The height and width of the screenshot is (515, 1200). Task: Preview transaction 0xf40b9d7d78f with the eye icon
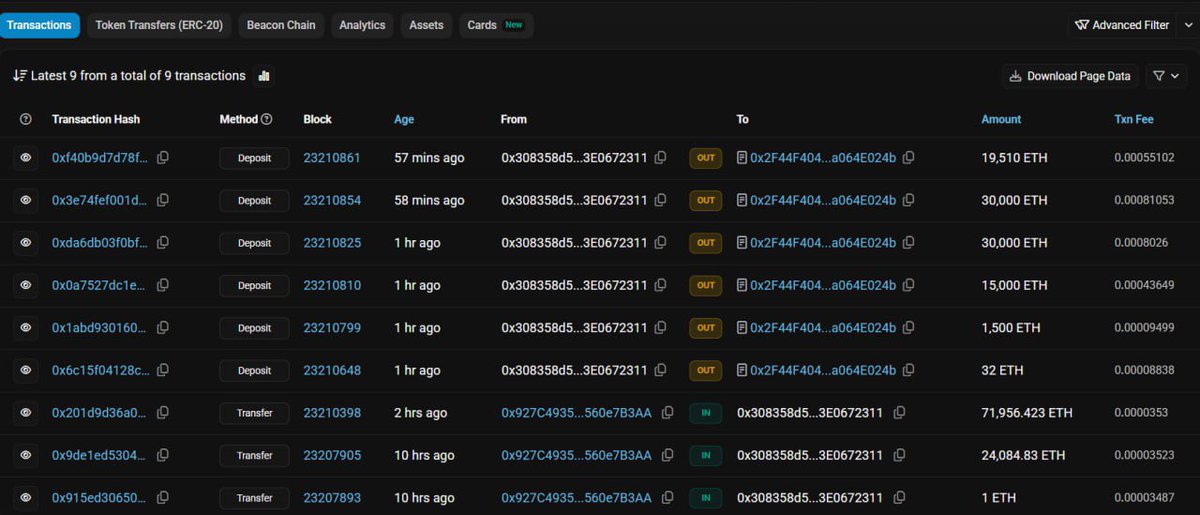[x=26, y=158]
